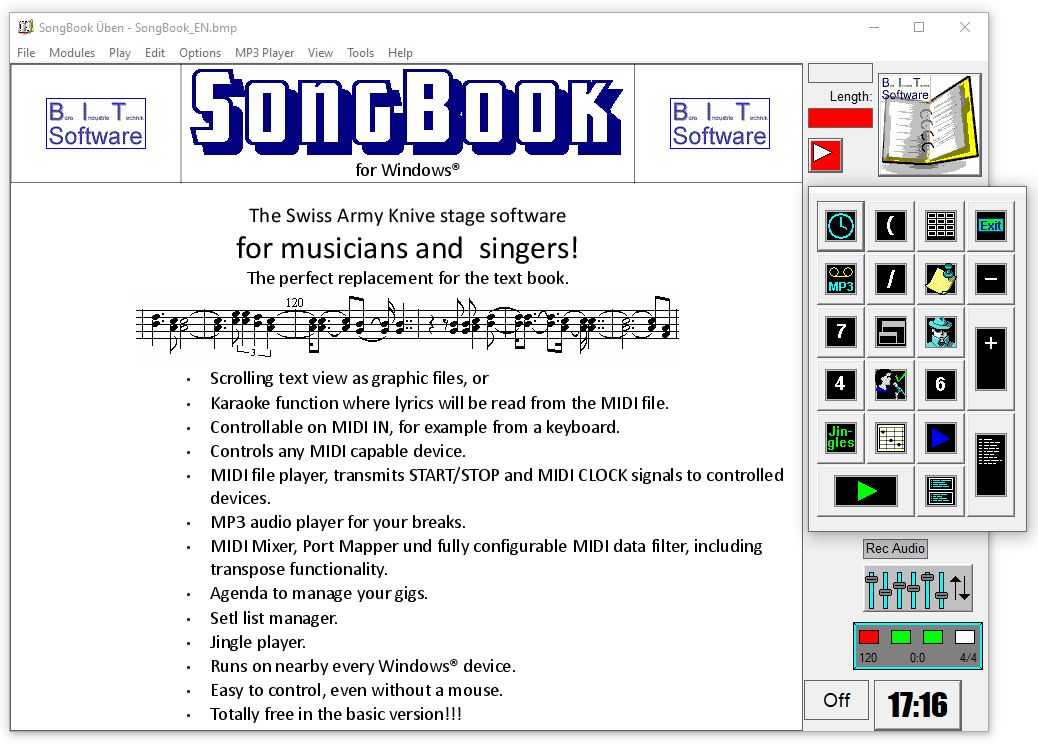Click 'Controls any MIDI capable device.' text
1038x744 pixels.
coord(338,451)
